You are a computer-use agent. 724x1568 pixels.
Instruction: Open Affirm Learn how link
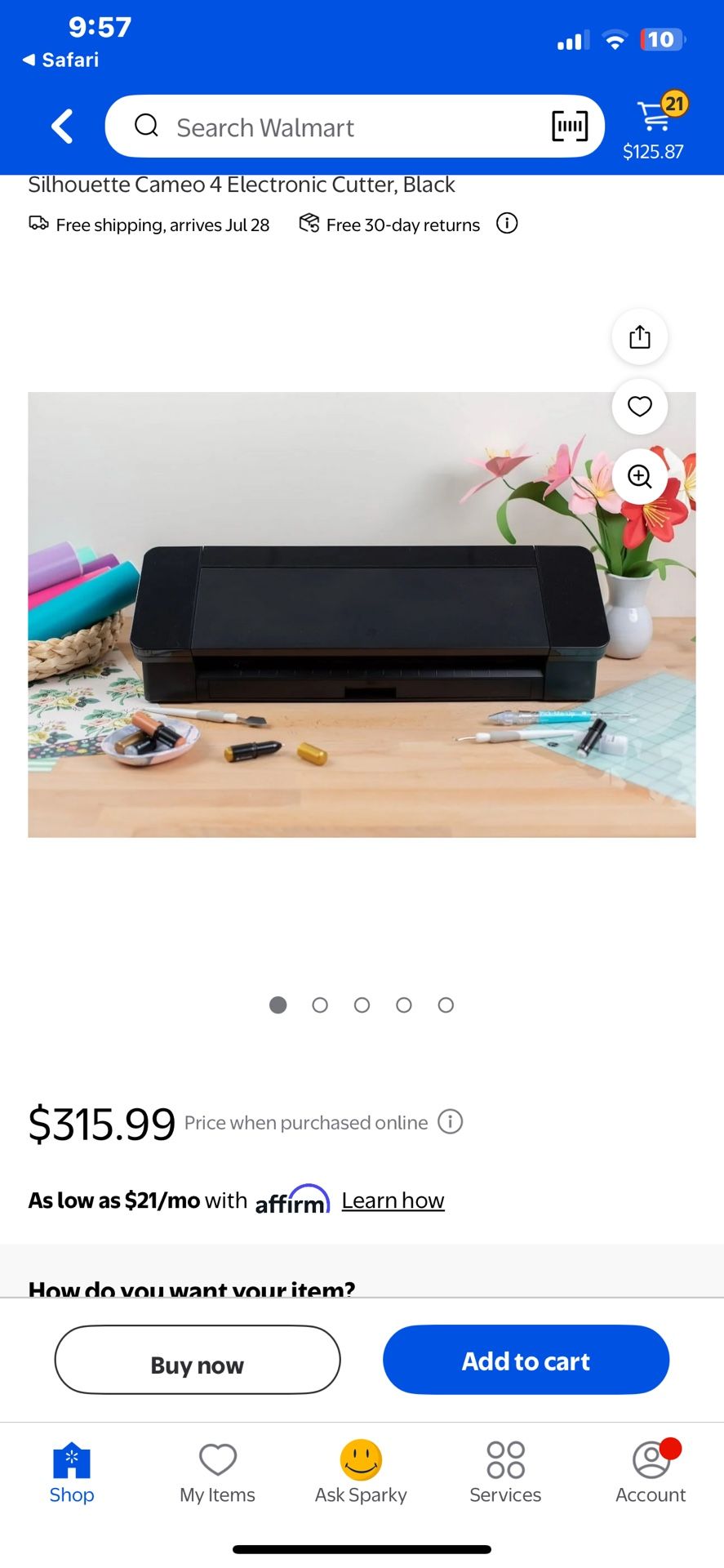393,1200
